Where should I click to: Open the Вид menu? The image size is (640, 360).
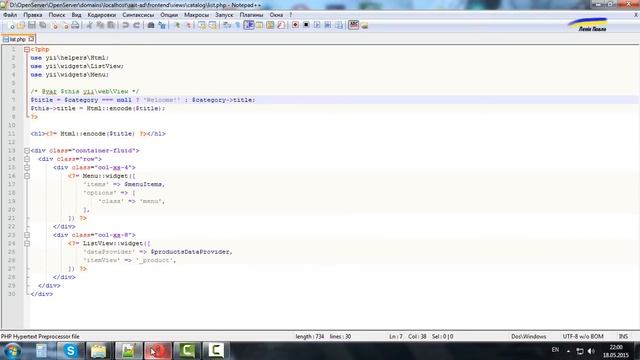[76, 15]
